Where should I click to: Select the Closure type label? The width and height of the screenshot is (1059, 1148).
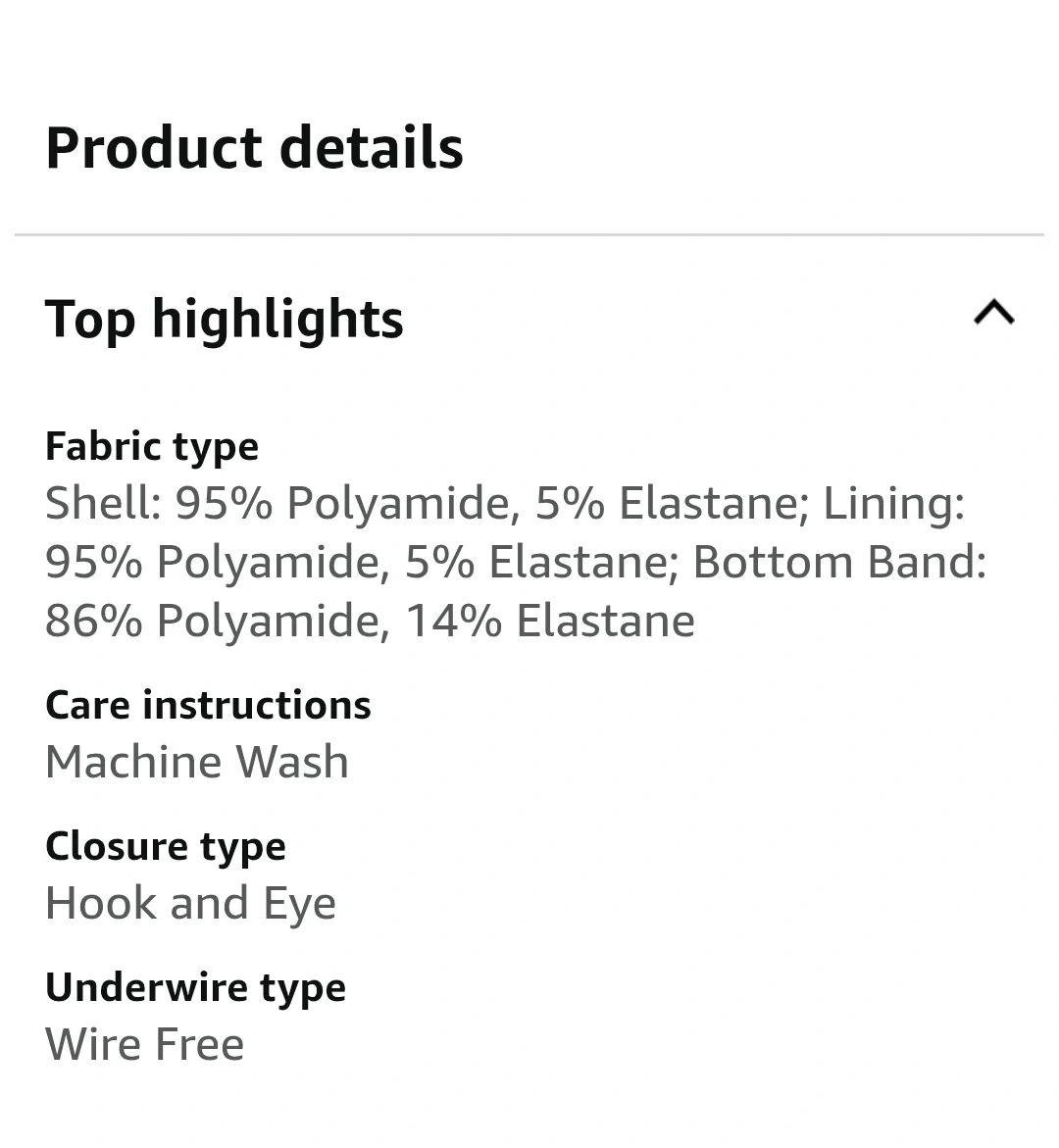(166, 846)
